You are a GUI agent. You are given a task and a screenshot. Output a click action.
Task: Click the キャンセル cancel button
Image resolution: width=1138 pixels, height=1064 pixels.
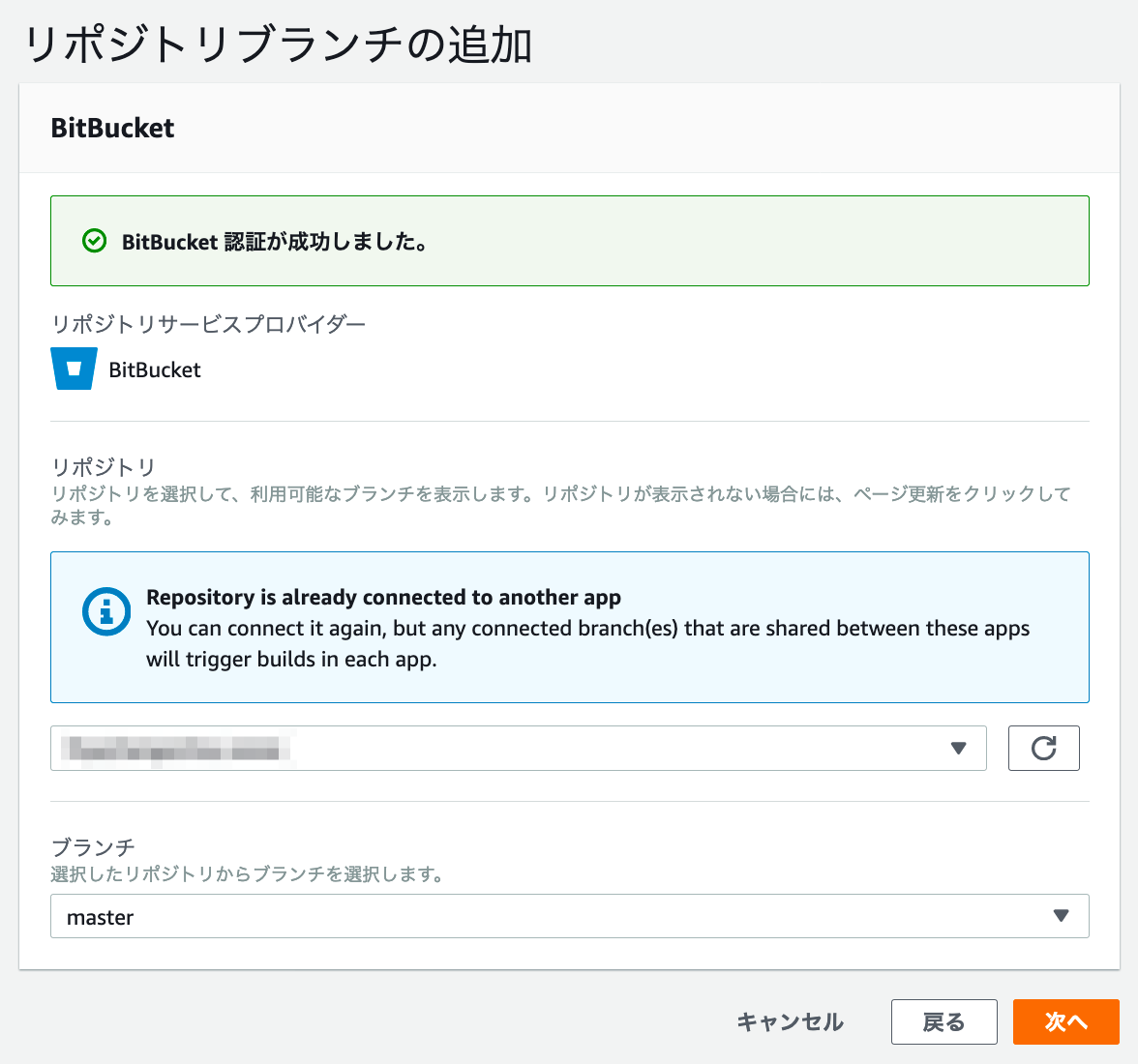[x=790, y=1021]
